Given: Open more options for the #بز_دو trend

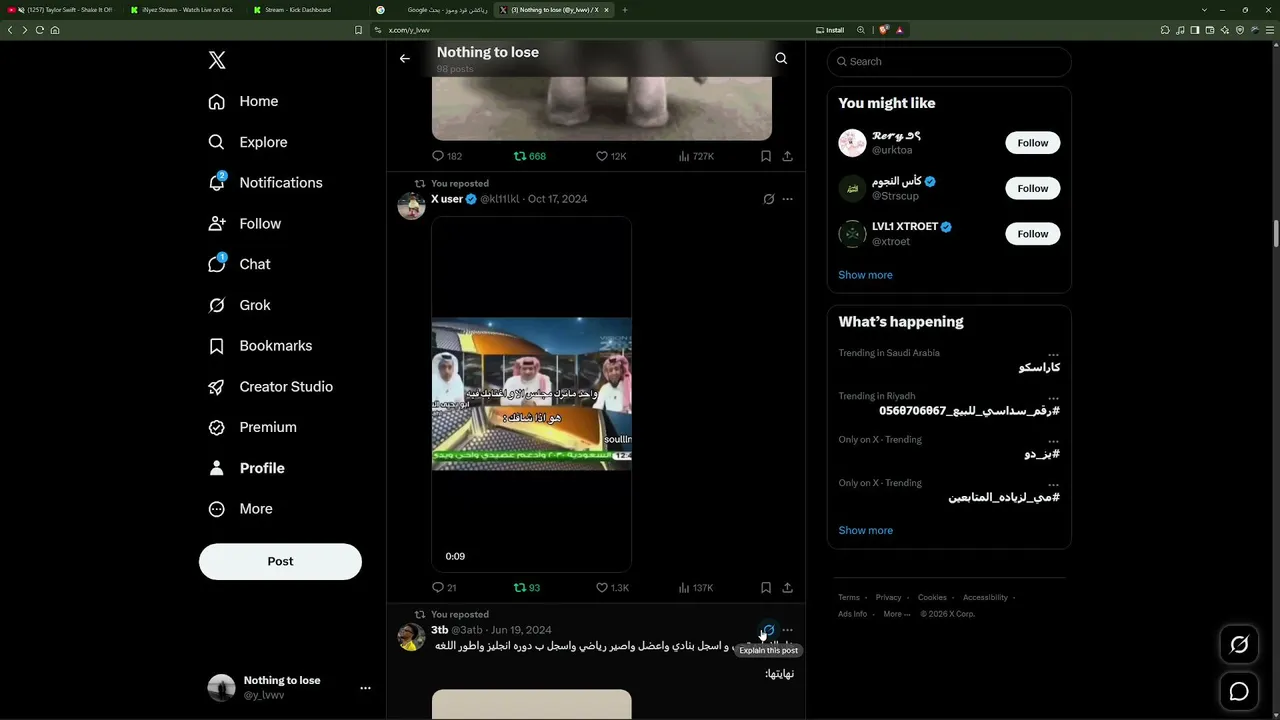Looking at the screenshot, I should point(1053,440).
